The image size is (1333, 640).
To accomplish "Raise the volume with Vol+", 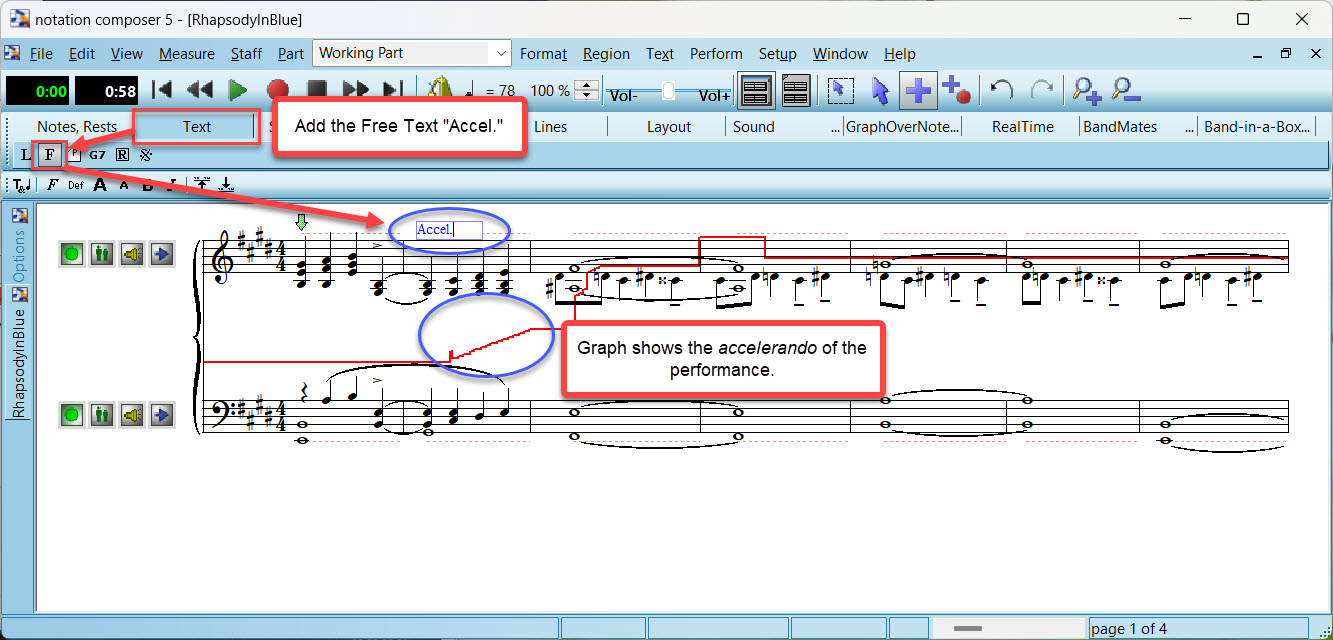I will point(714,96).
